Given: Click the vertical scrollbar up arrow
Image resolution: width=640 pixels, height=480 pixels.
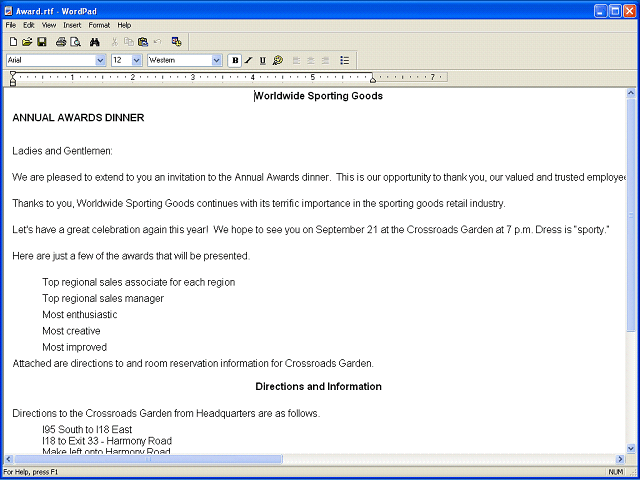Looking at the screenshot, I should [x=631, y=93].
